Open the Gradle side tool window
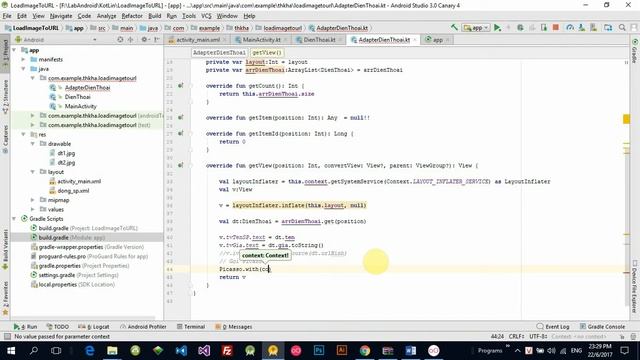 635,51
